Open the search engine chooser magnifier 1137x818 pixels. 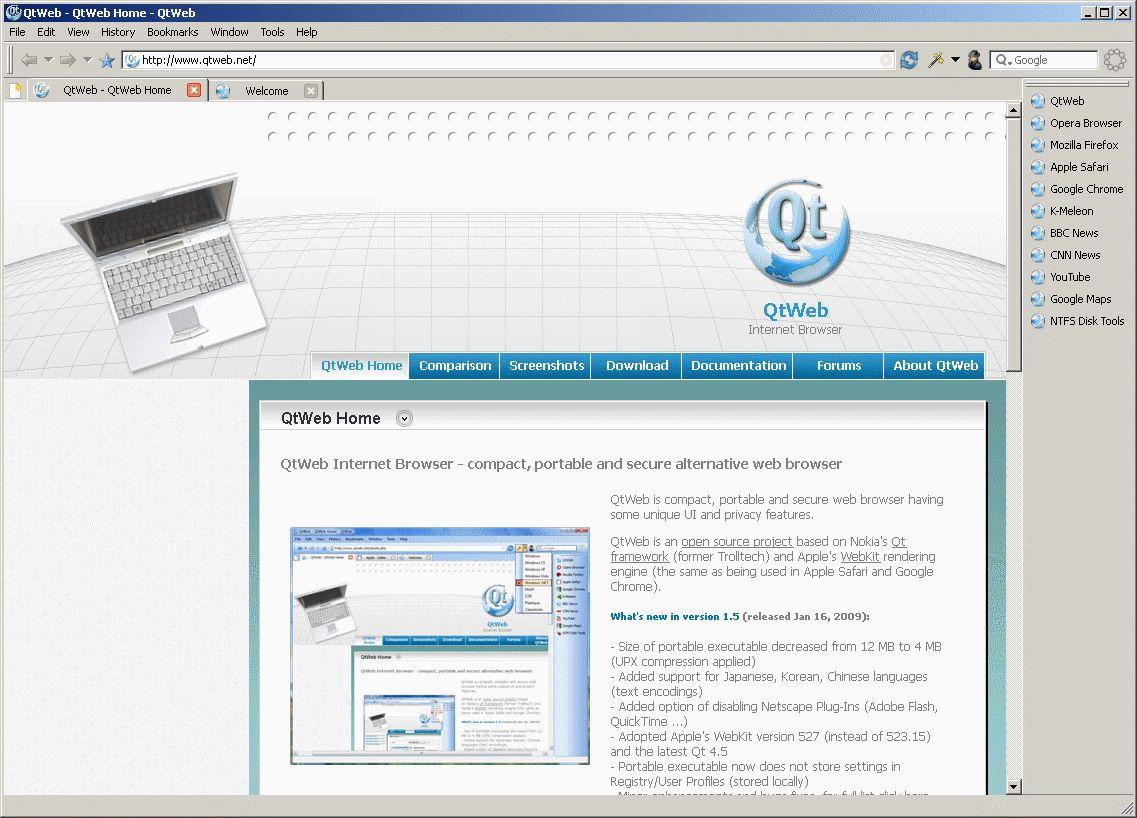click(1002, 60)
